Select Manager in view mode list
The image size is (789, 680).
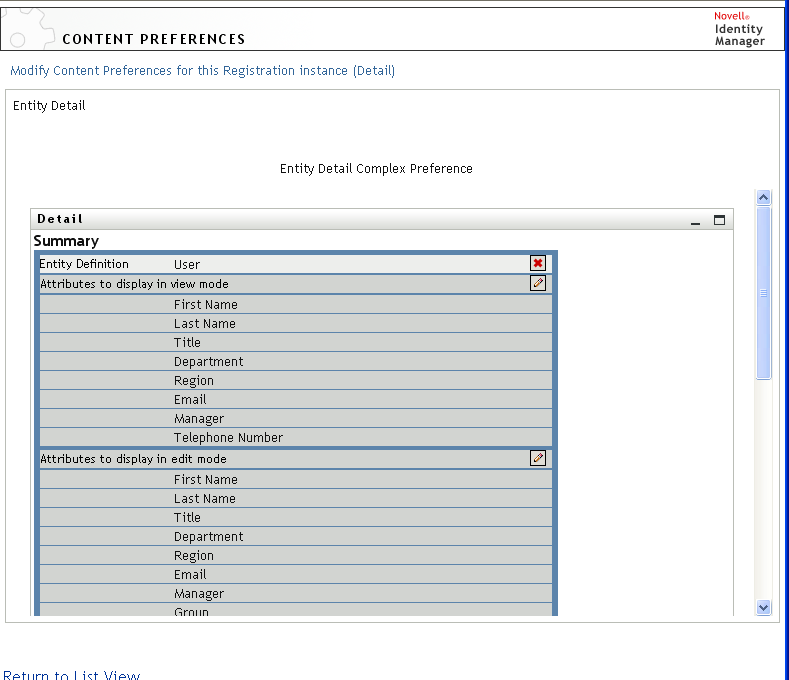(199, 419)
